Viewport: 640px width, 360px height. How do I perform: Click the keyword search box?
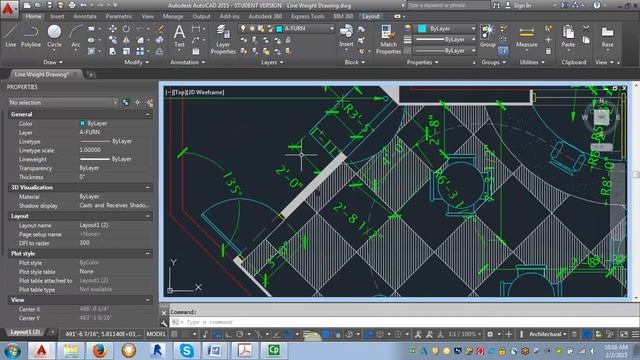pyautogui.click(x=448, y=5)
